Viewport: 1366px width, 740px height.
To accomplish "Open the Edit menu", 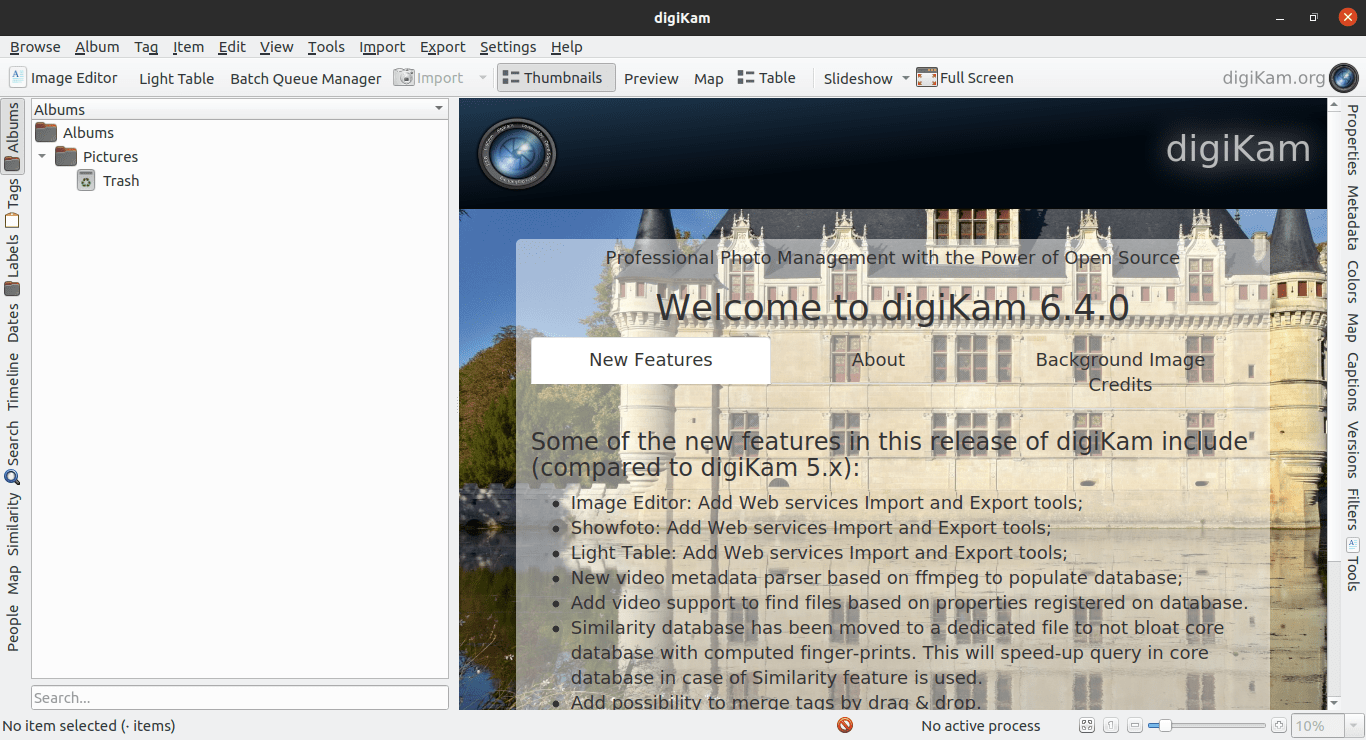I will tap(232, 47).
